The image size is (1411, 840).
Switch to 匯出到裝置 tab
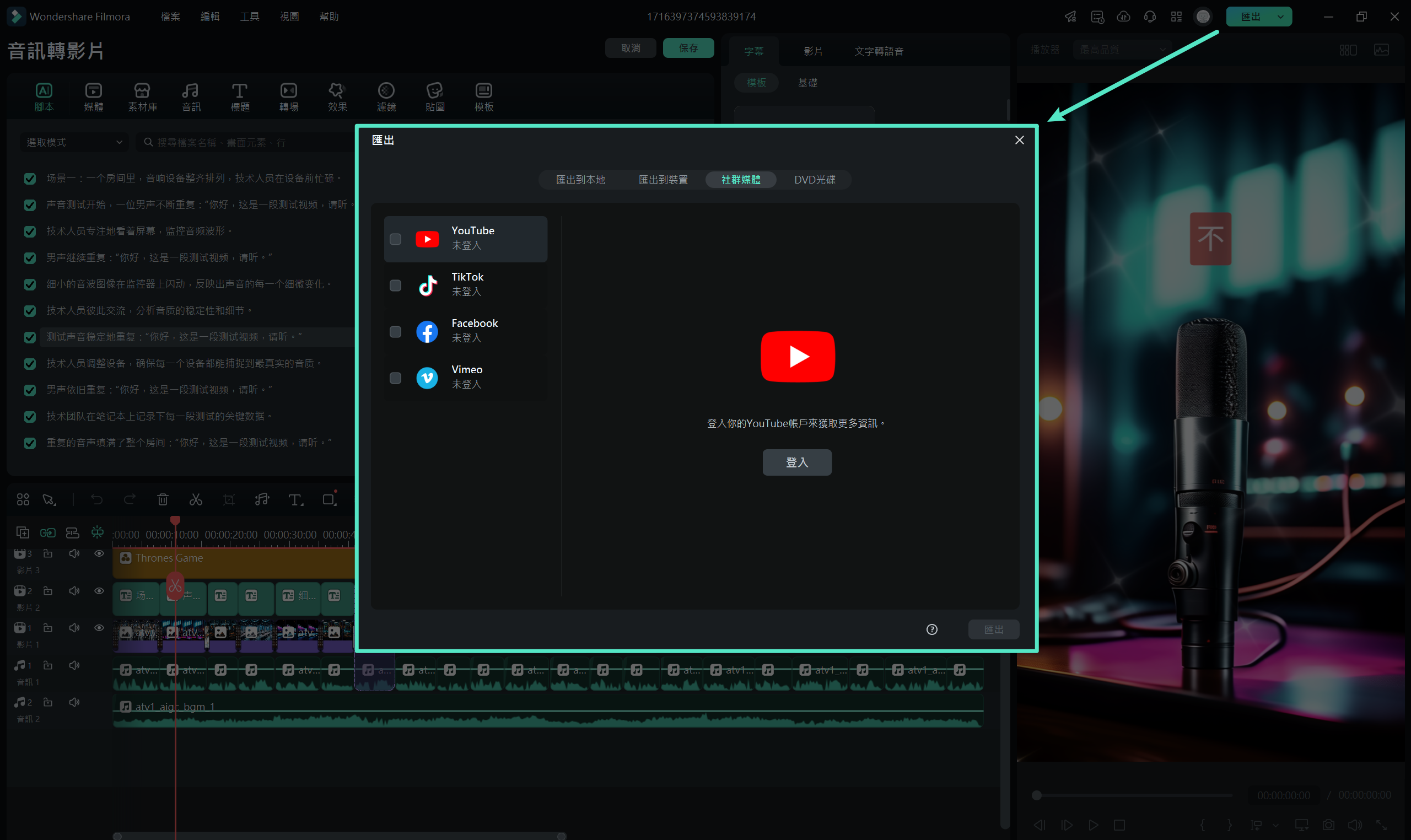tap(663, 180)
